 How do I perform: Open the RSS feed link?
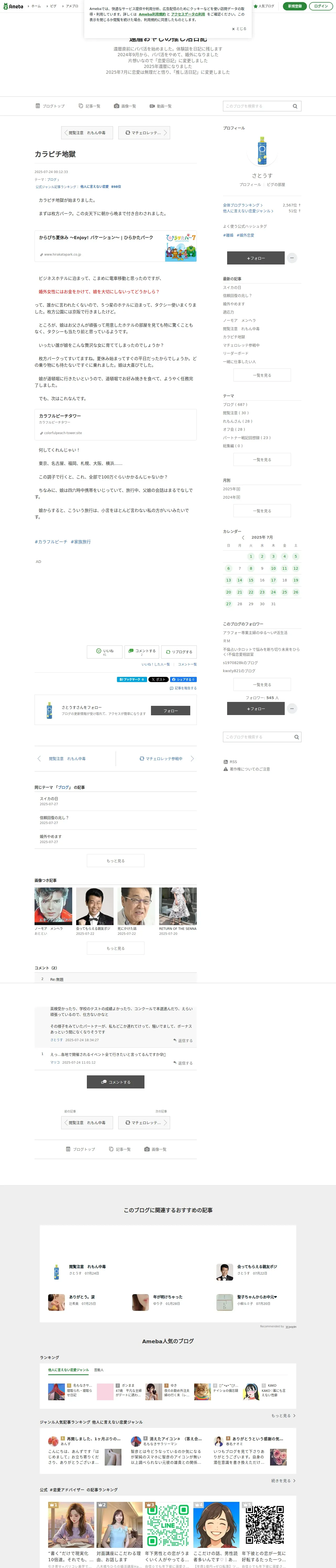tap(231, 762)
